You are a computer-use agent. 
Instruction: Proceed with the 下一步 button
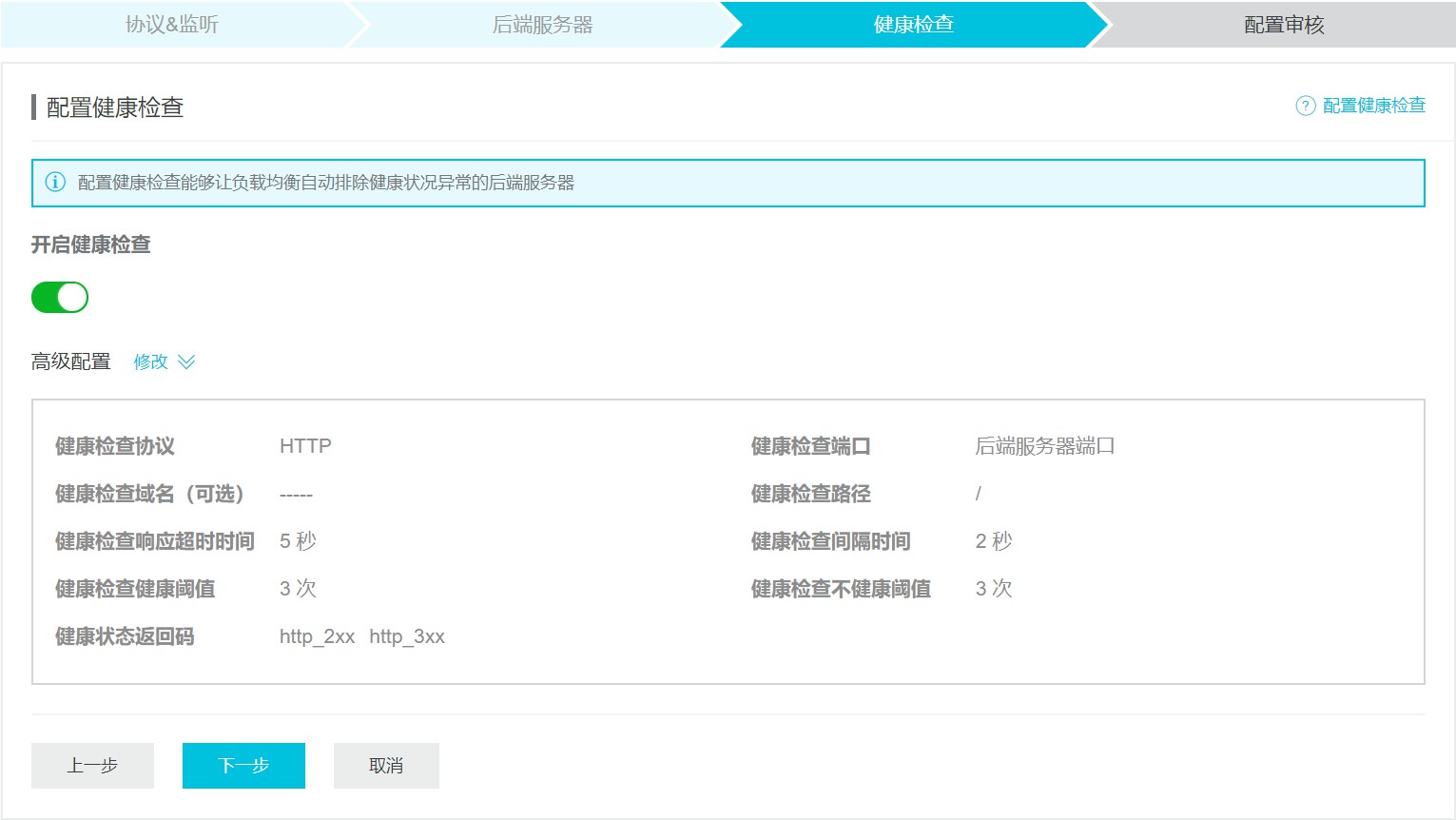[243, 766]
